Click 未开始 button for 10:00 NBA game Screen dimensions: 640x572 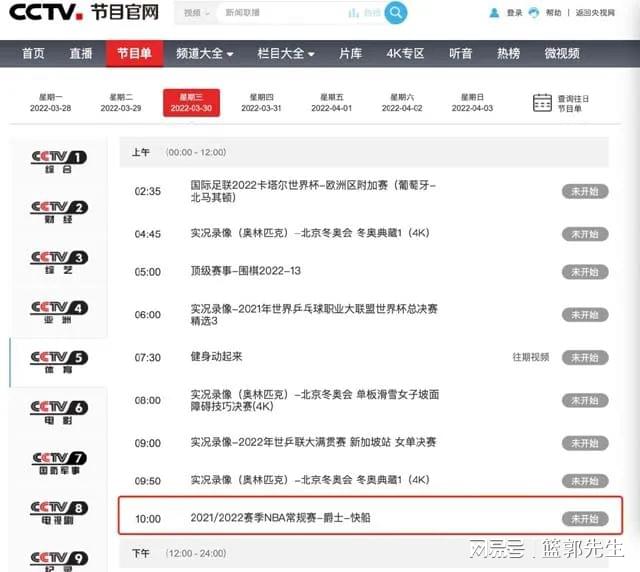pyautogui.click(x=585, y=519)
